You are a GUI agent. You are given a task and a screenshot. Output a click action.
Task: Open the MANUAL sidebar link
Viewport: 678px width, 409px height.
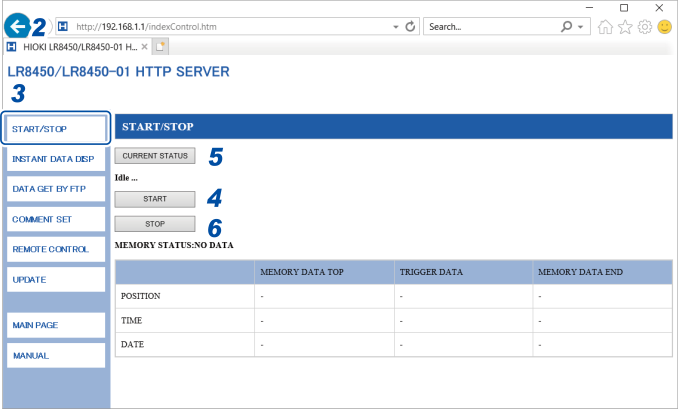[56, 355]
